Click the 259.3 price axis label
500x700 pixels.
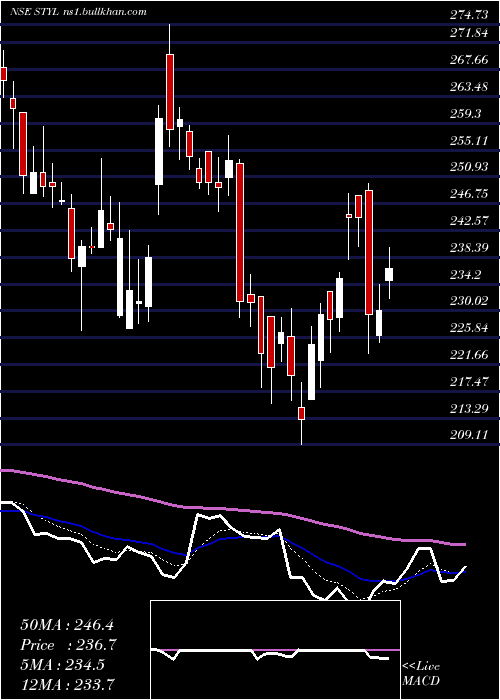pos(467,113)
